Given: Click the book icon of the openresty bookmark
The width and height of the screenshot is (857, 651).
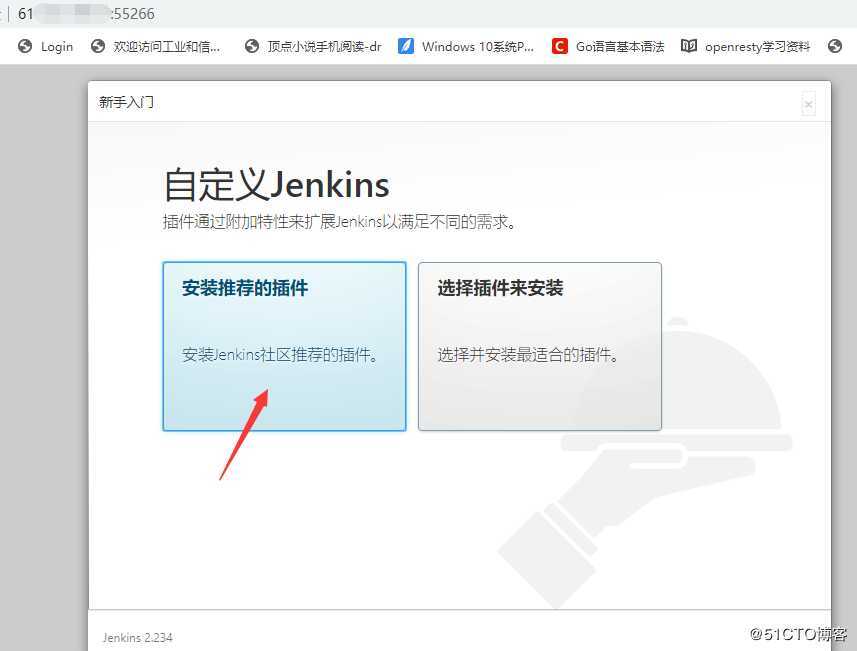Looking at the screenshot, I should pyautogui.click(x=689, y=46).
